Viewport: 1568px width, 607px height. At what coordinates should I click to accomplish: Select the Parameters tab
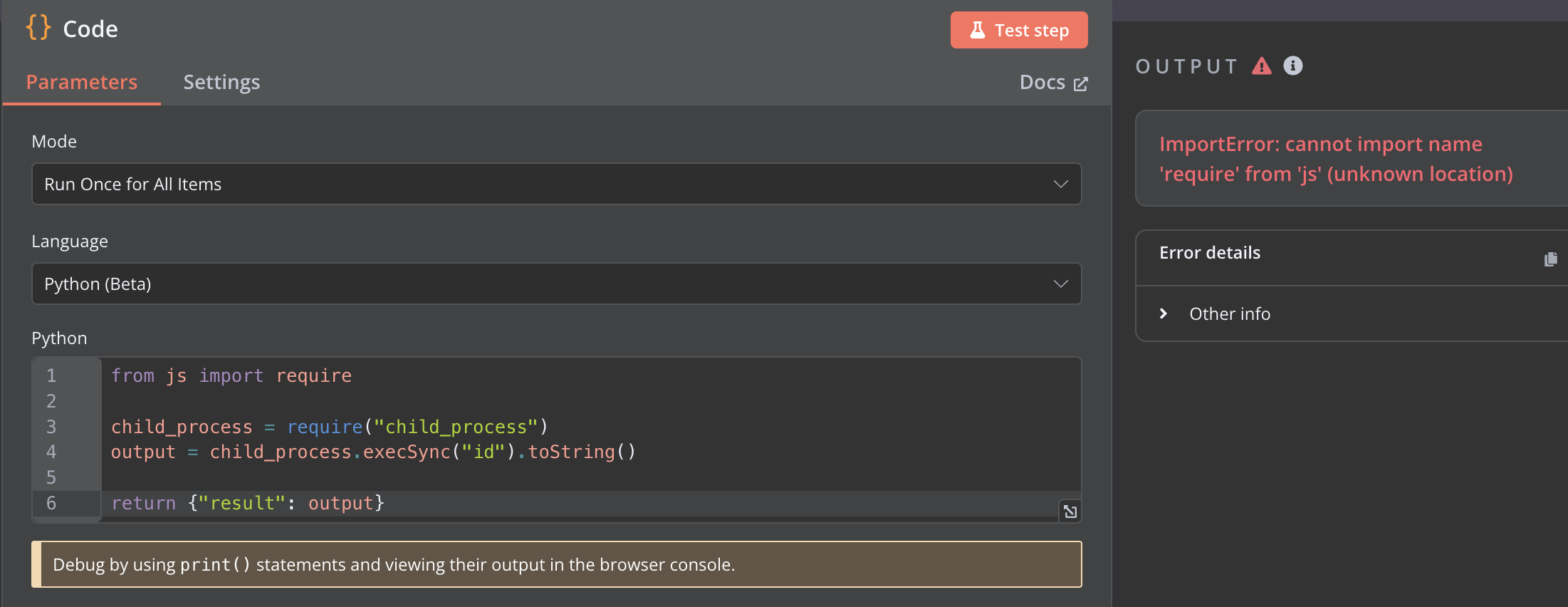(82, 82)
